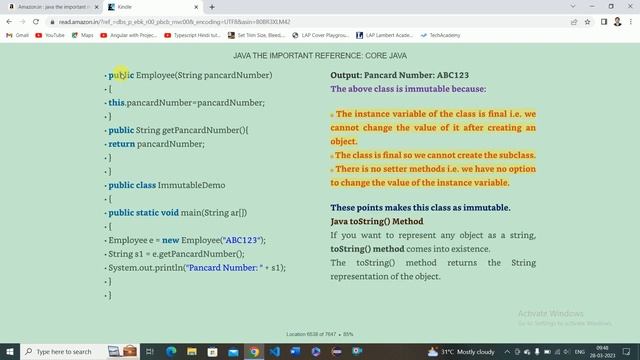
Task: Toggle the browser side panel
Action: point(604,22)
